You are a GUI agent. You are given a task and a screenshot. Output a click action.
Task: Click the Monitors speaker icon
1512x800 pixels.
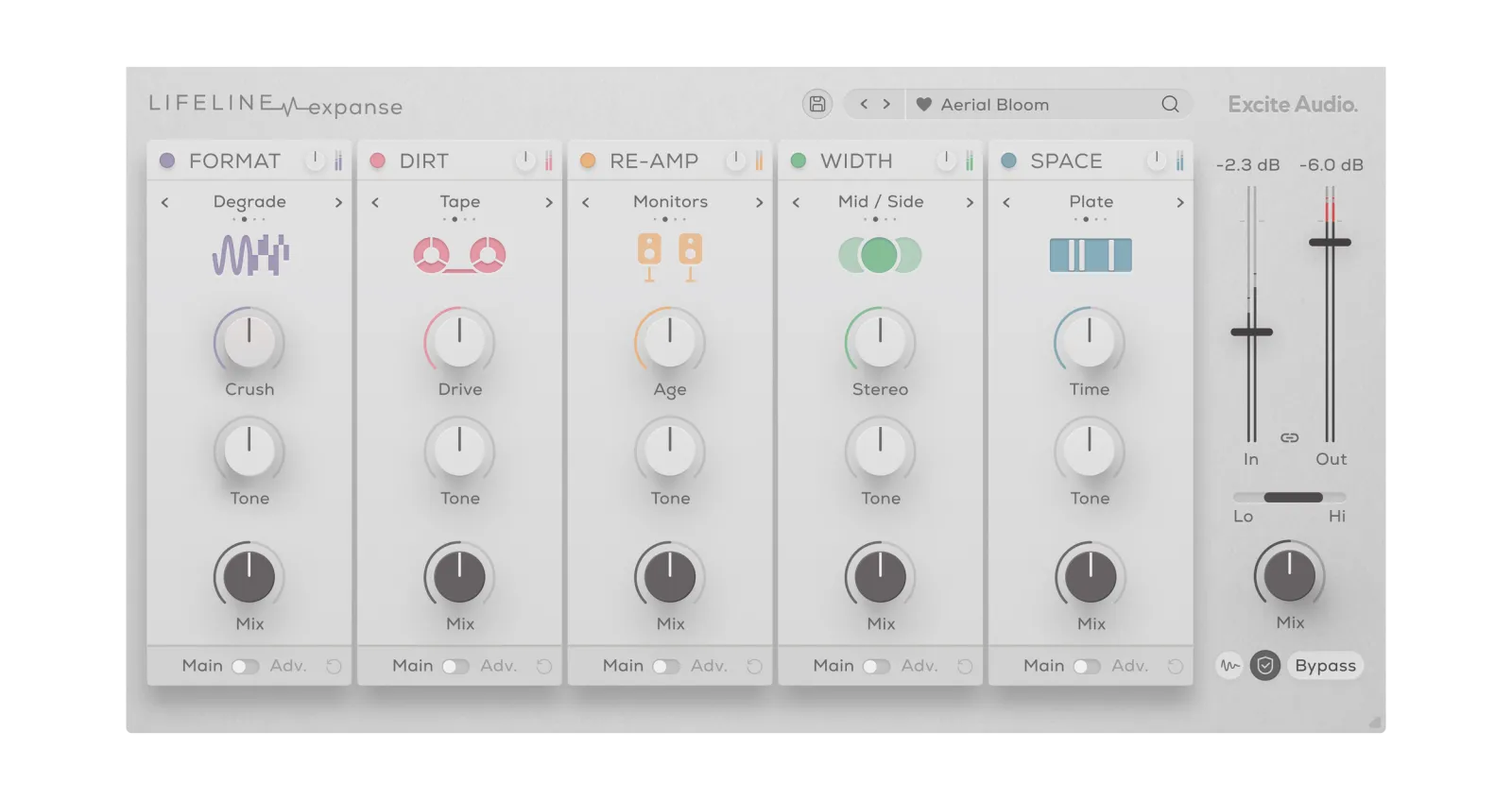click(x=670, y=257)
